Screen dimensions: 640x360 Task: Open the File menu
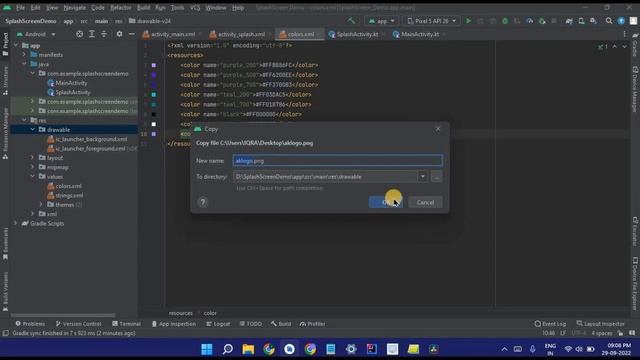click(x=20, y=8)
